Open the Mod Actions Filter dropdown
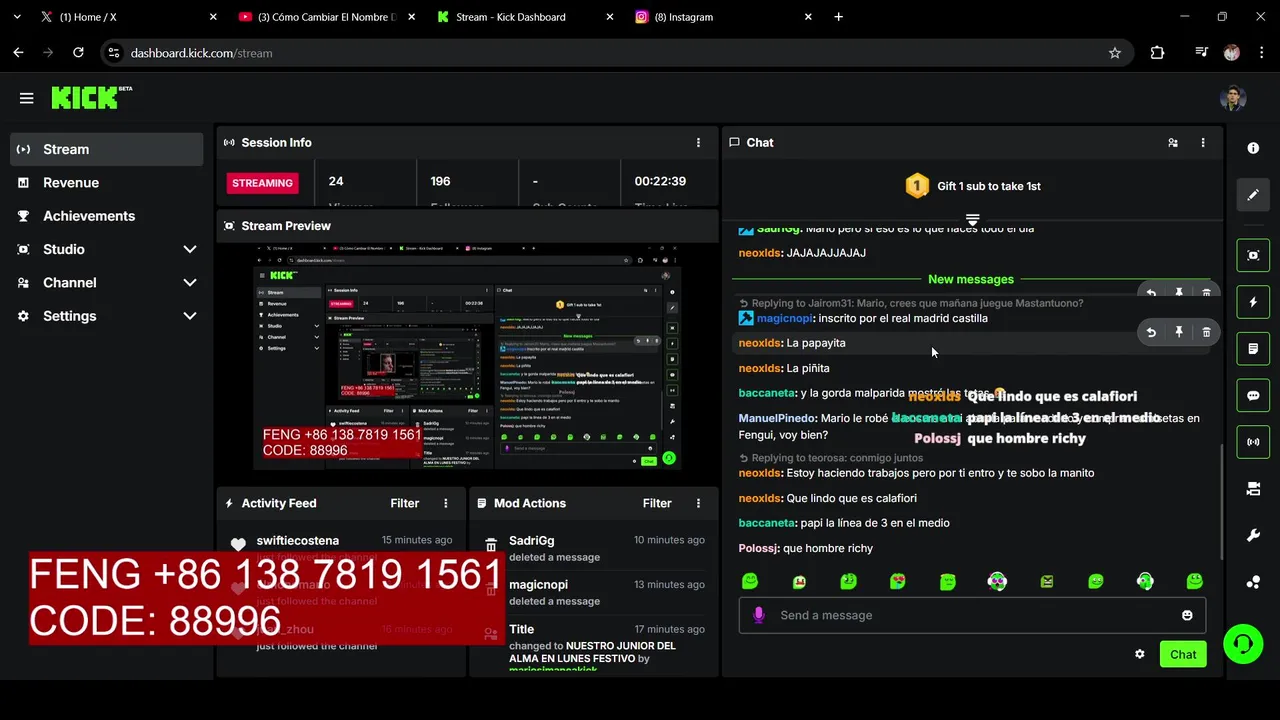1280x720 pixels. (x=657, y=503)
